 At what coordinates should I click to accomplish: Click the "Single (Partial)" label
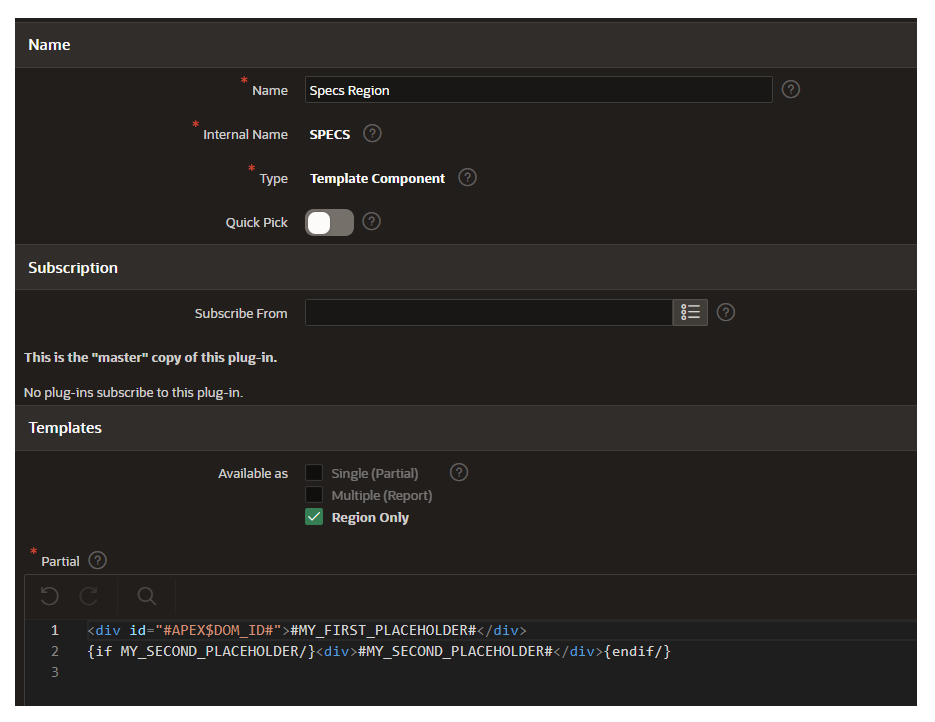(x=374, y=473)
